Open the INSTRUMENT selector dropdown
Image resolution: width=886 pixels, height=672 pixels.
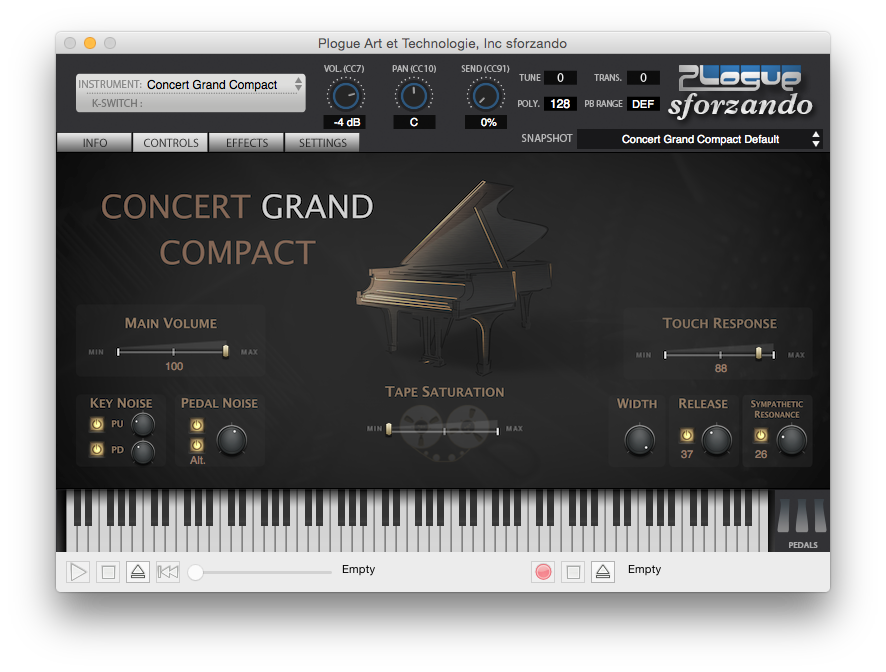(191, 84)
